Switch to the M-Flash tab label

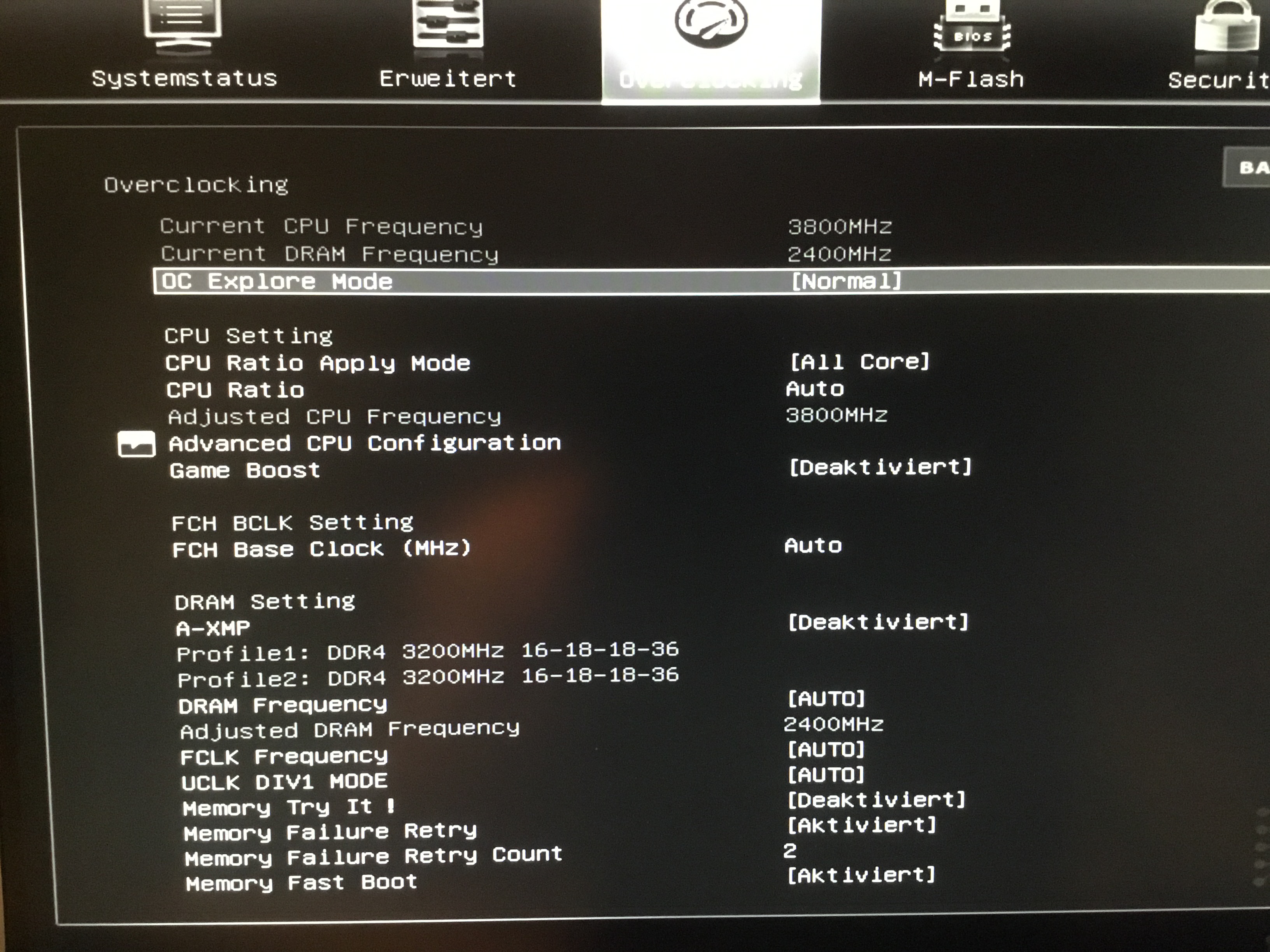pyautogui.click(x=971, y=79)
